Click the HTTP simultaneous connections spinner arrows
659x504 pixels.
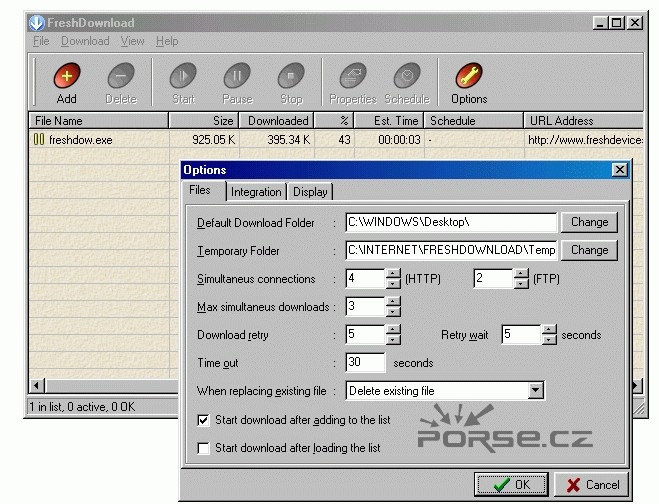tap(393, 279)
